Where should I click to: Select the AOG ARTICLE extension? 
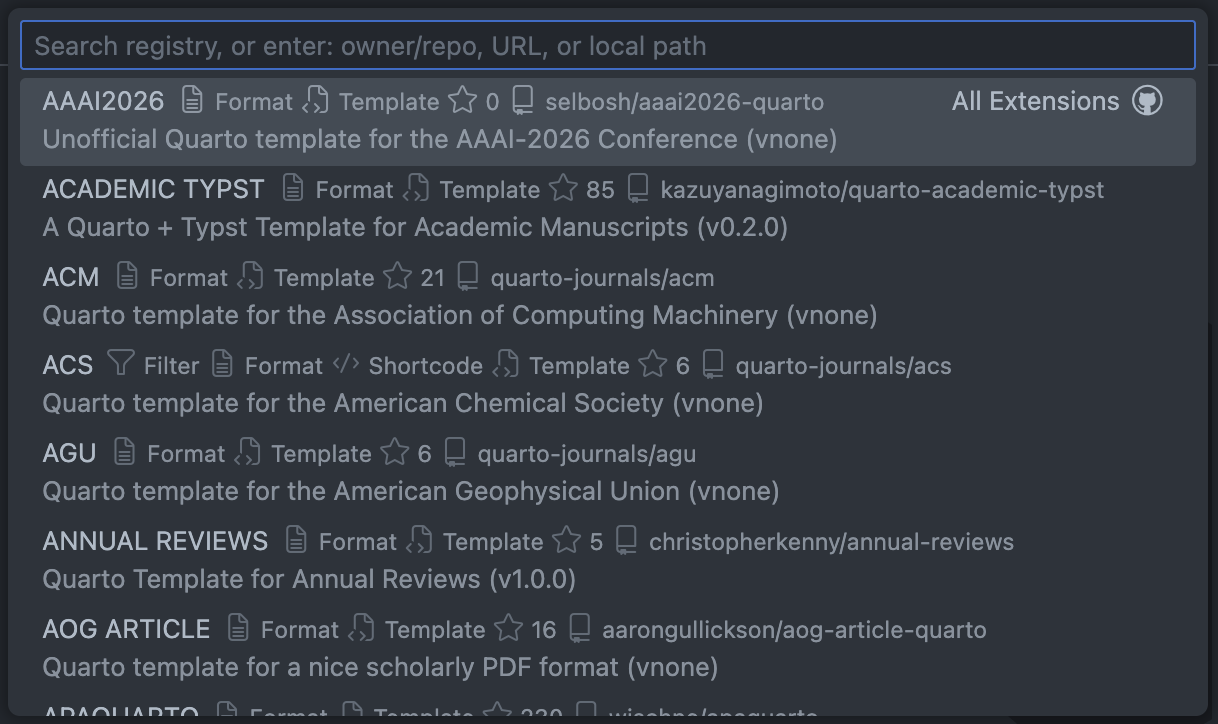pos(126,630)
